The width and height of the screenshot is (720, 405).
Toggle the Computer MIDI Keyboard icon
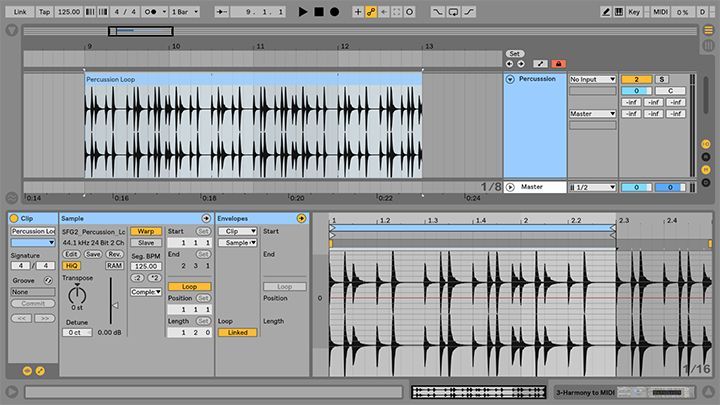[x=619, y=12]
